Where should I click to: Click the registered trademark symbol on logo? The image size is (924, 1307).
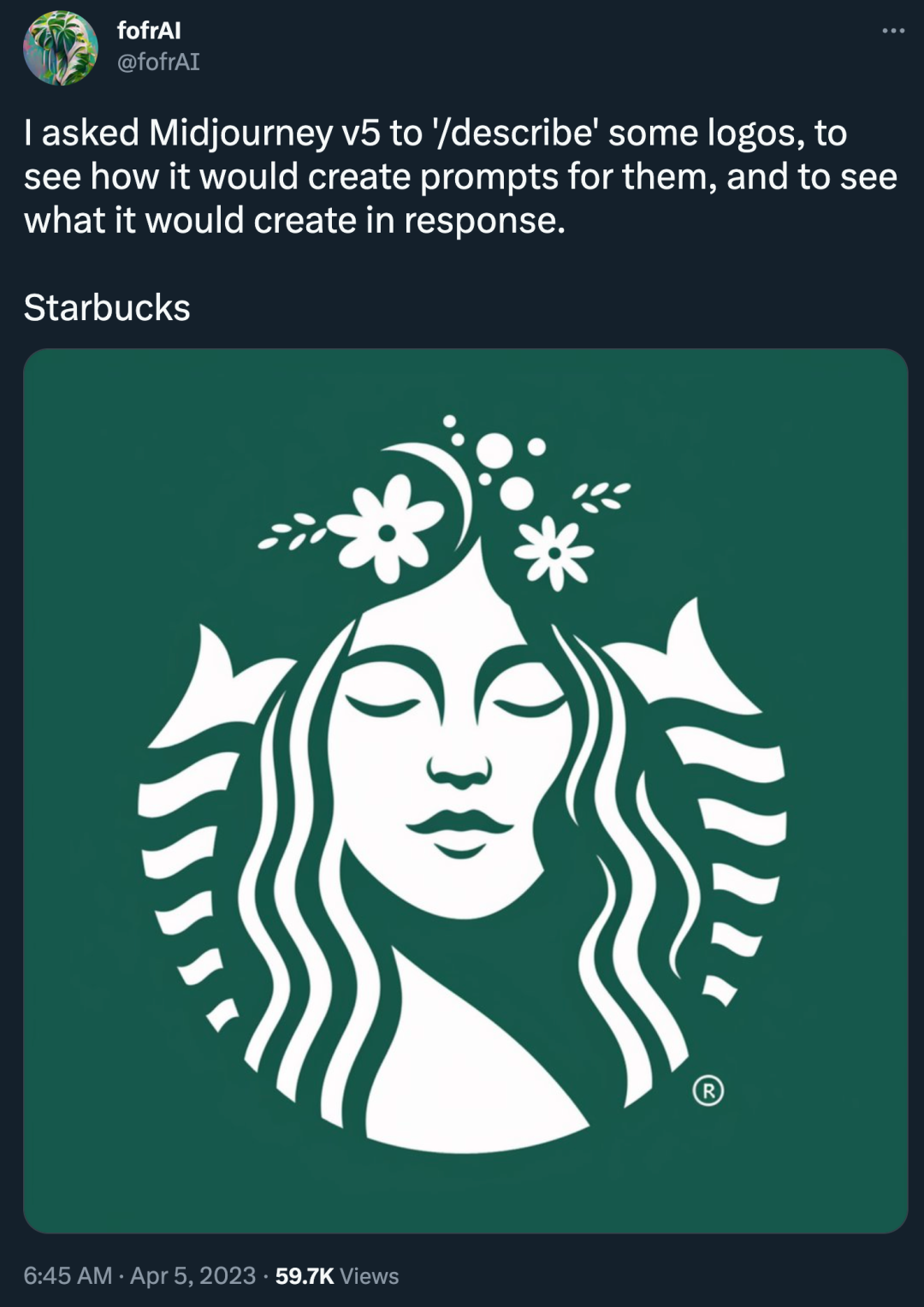pyautogui.click(x=708, y=1090)
